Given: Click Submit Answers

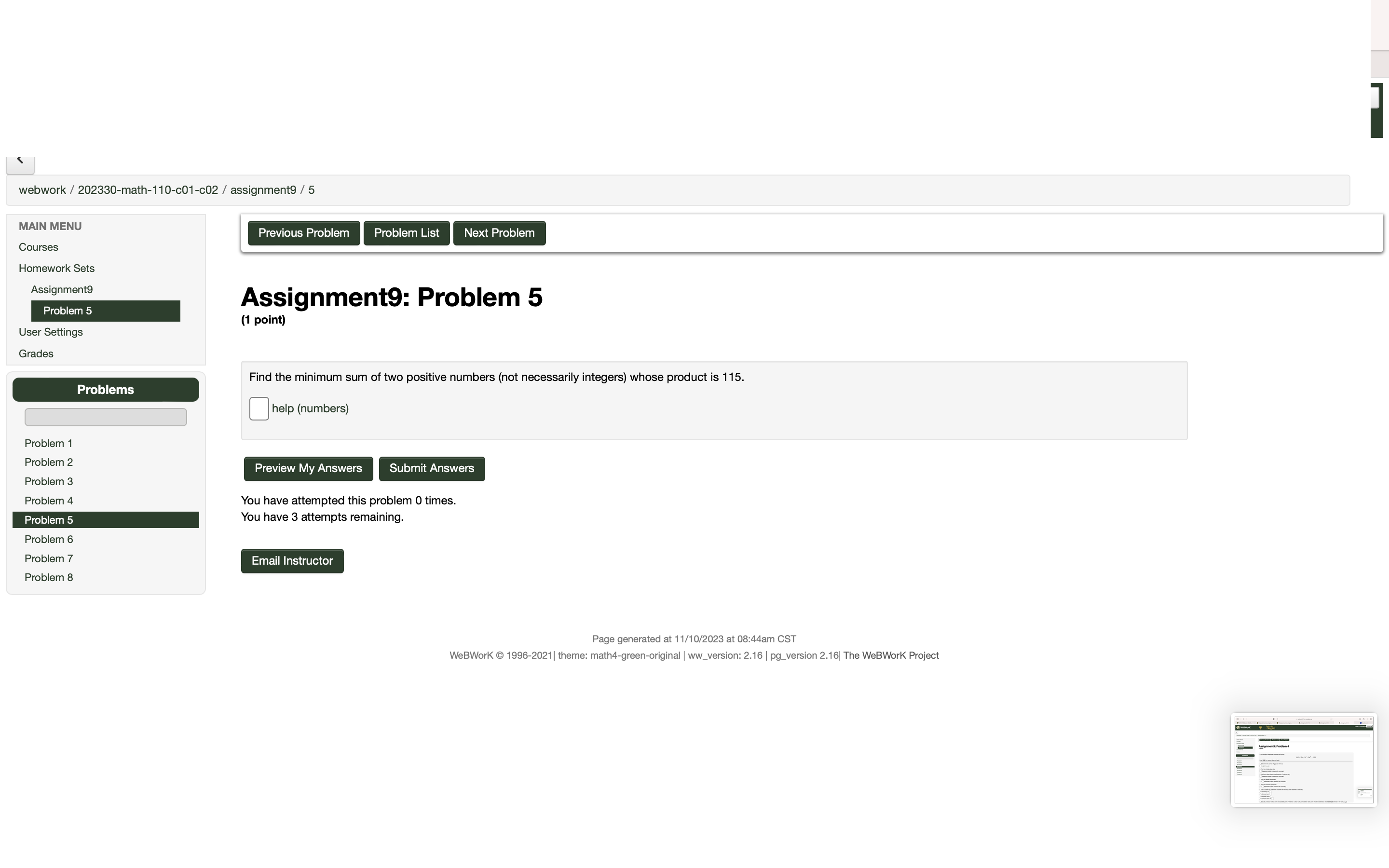Looking at the screenshot, I should click(x=432, y=468).
